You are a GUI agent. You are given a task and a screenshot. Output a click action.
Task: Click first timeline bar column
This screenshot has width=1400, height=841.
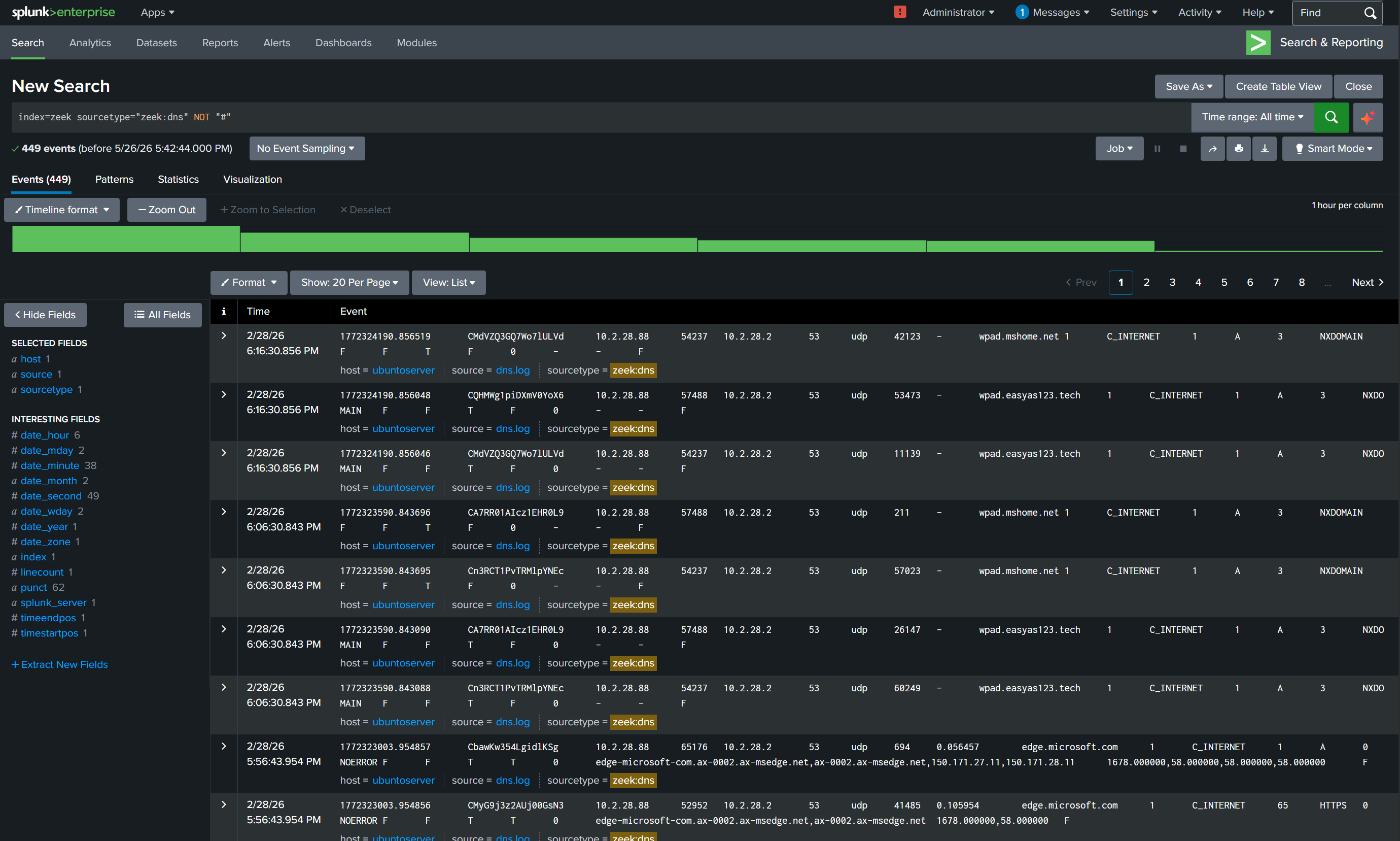126,239
